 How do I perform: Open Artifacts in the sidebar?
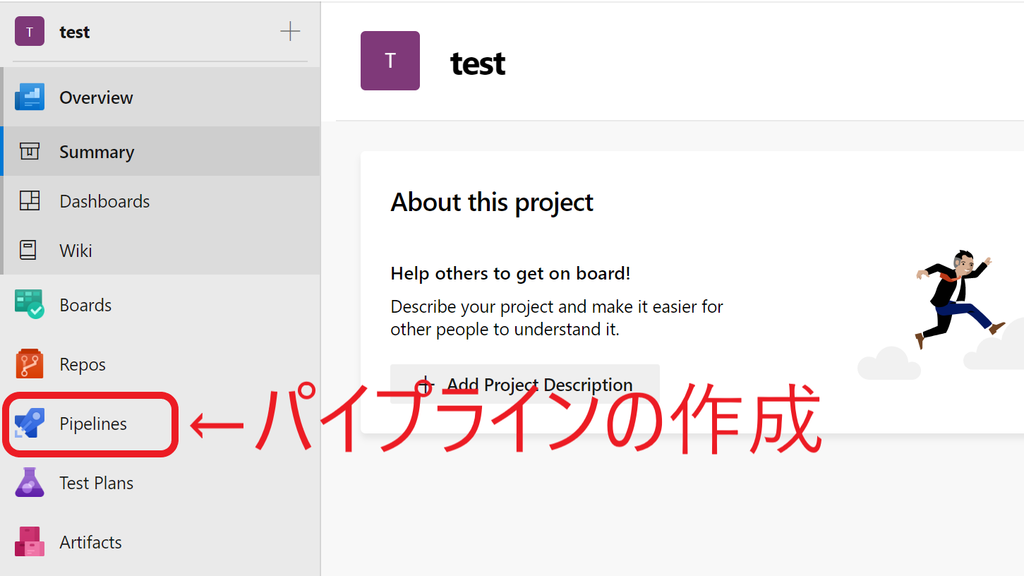point(161,541)
